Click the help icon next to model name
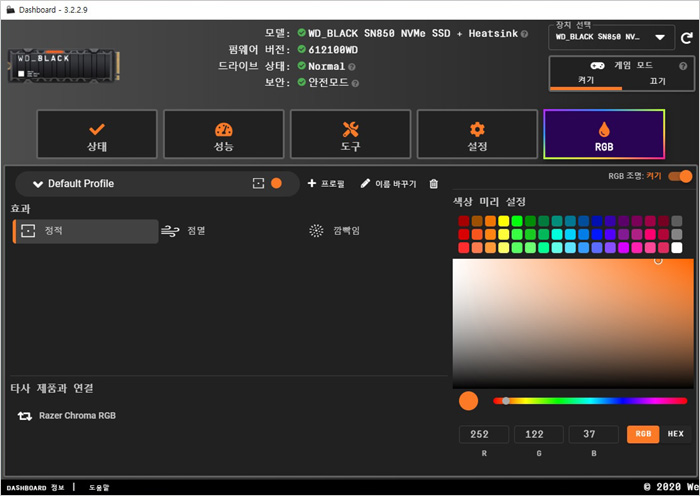Screen dimensions: 700x496 point(524,34)
